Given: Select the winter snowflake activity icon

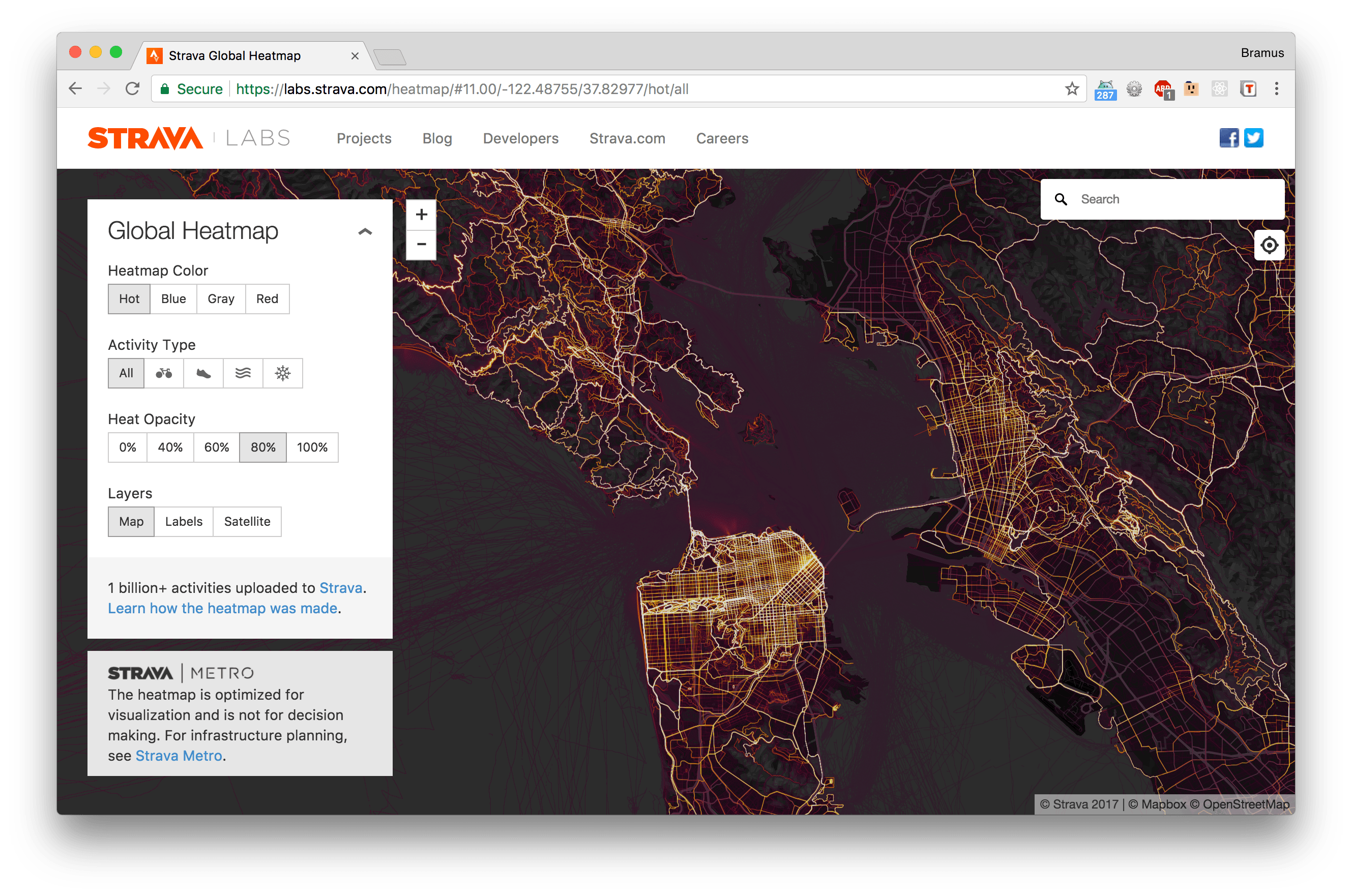Looking at the screenshot, I should pyautogui.click(x=282, y=373).
